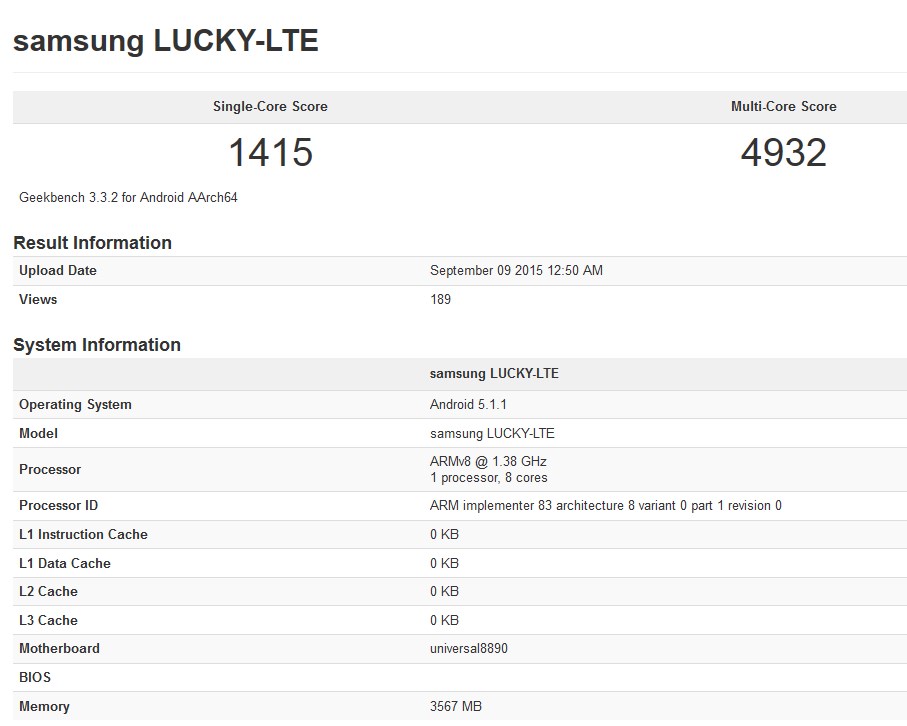Screen dimensions: 907x726
Task: Select the 3567 MB memory value
Action: coord(456,706)
